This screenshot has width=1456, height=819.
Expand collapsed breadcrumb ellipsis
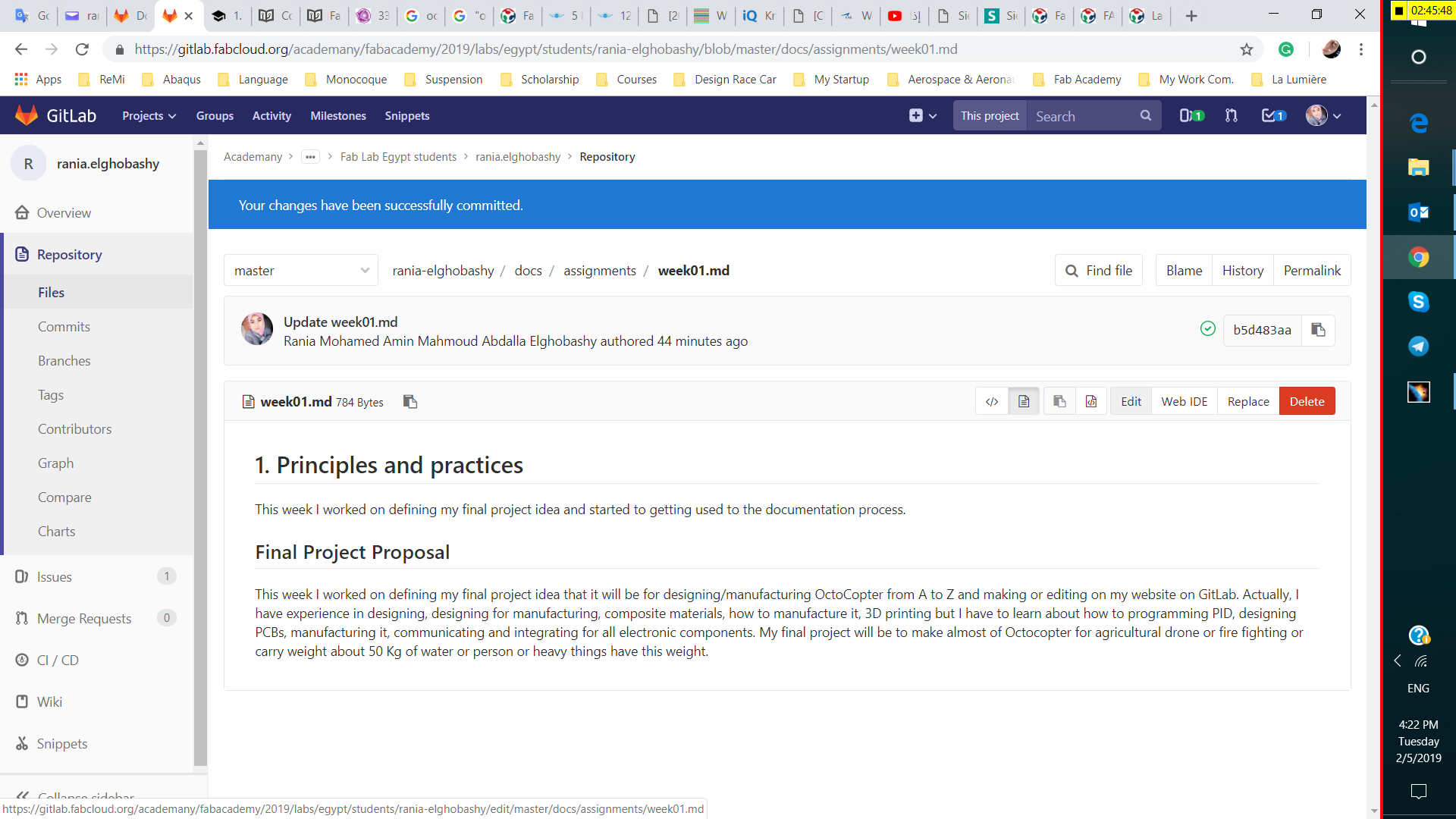310,157
